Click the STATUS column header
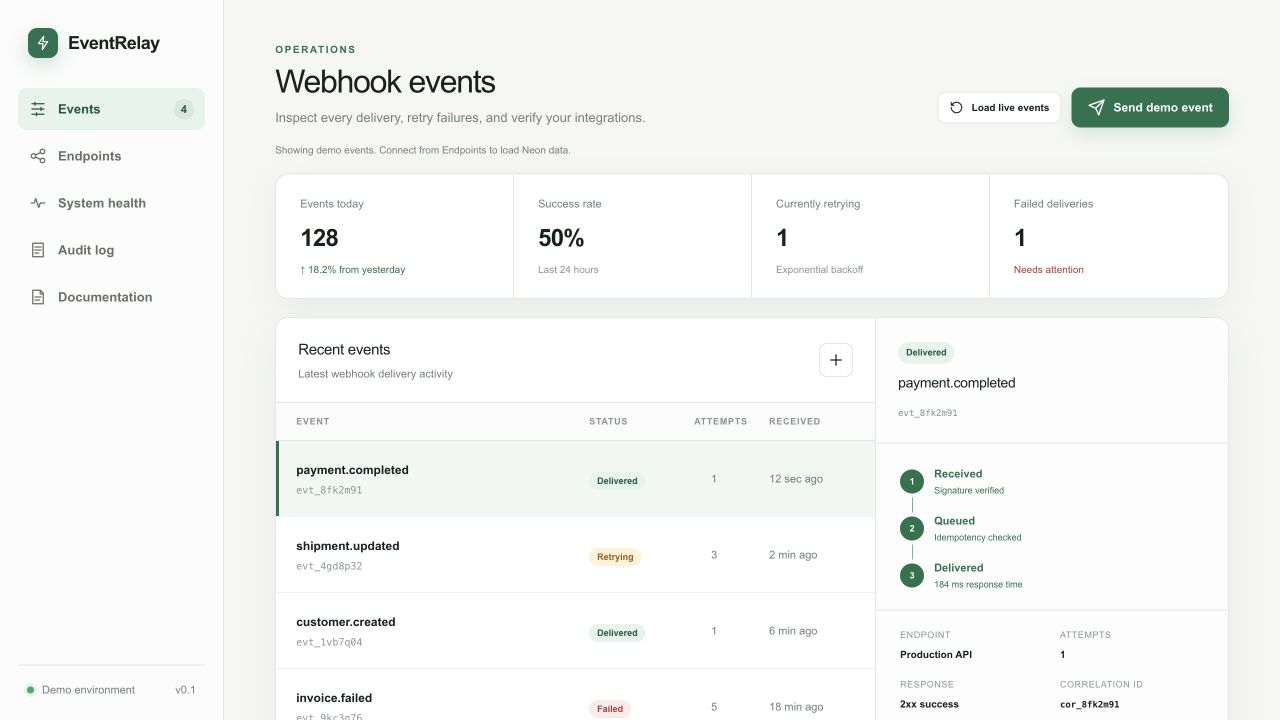Screen dimensions: 1280x720 608,421
